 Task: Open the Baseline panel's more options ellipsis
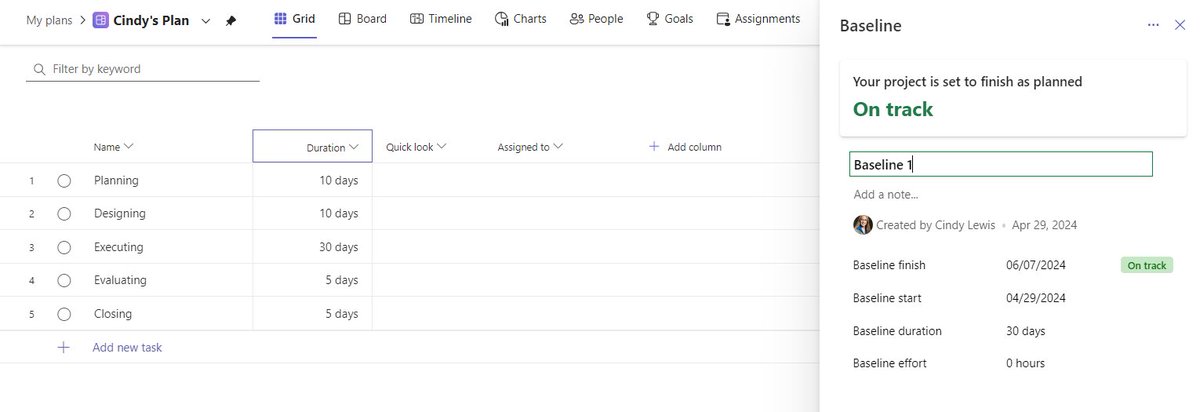pos(1153,25)
